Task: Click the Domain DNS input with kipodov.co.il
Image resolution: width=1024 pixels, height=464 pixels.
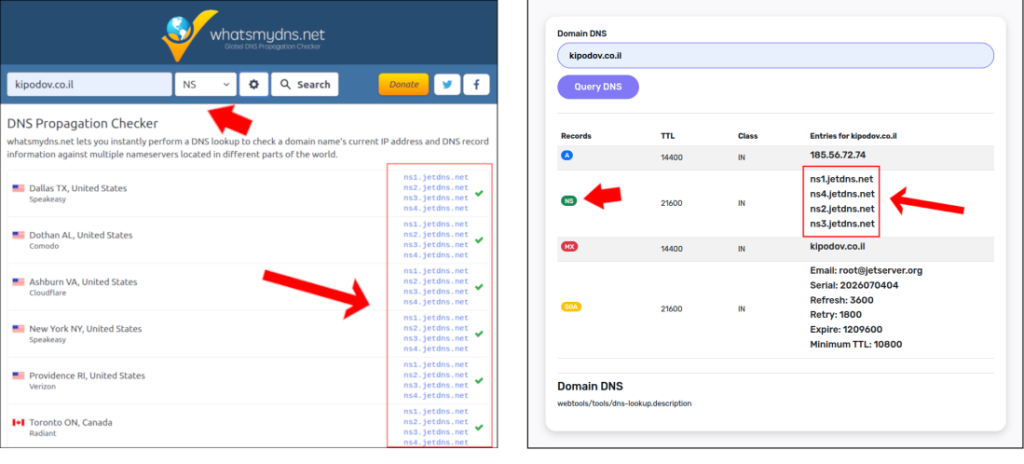Action: tap(775, 56)
